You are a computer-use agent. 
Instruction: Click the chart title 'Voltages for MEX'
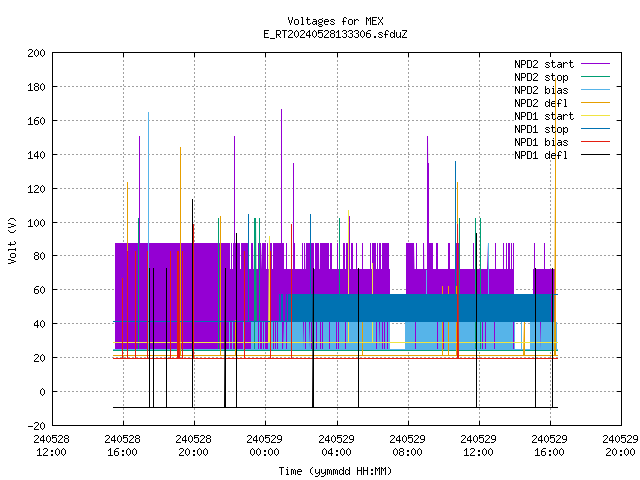pos(335,21)
